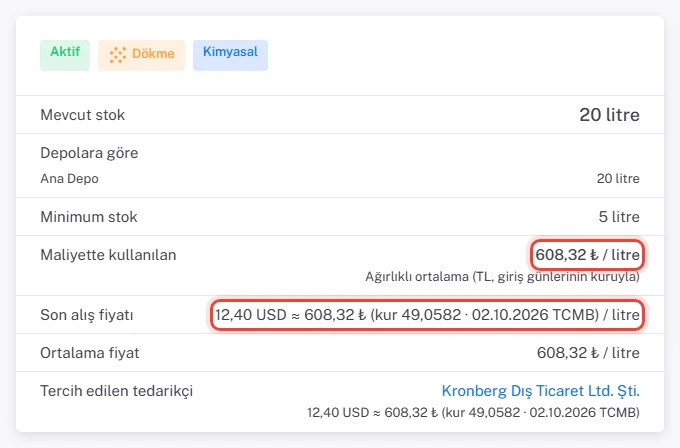Select the 5 litre minimum stock value

tap(619, 217)
